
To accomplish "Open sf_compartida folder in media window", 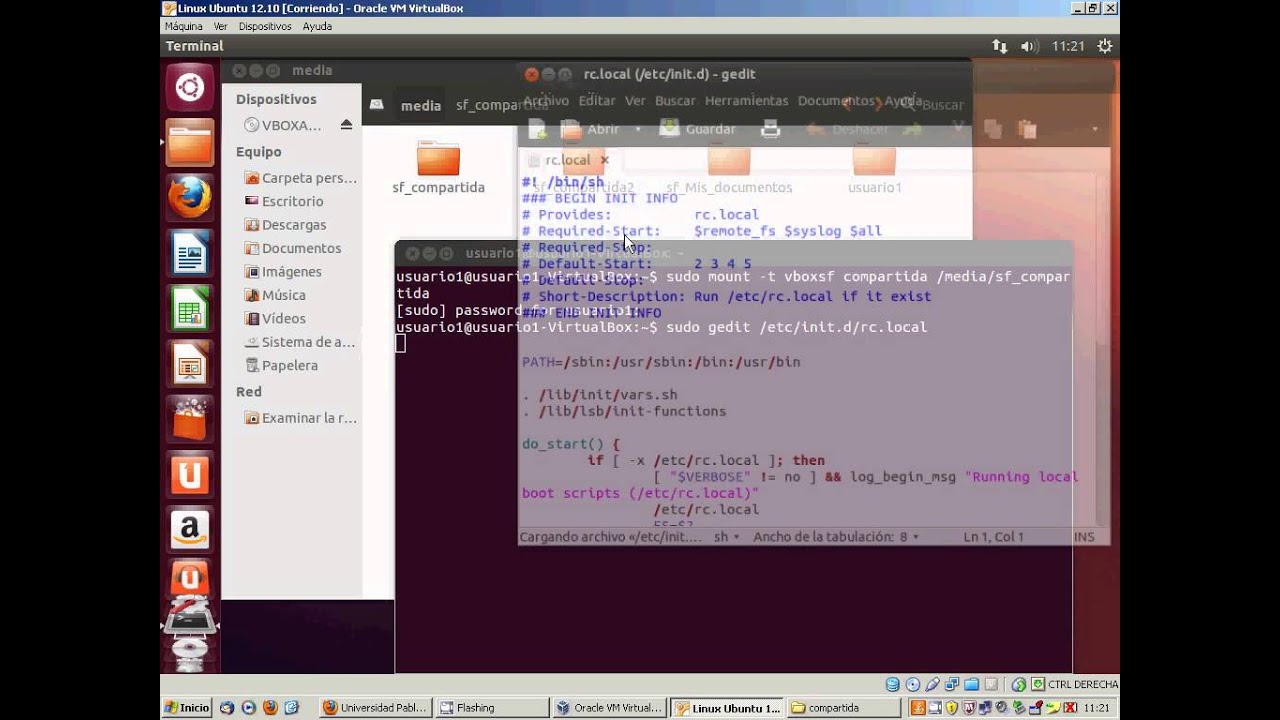I will [x=438, y=167].
